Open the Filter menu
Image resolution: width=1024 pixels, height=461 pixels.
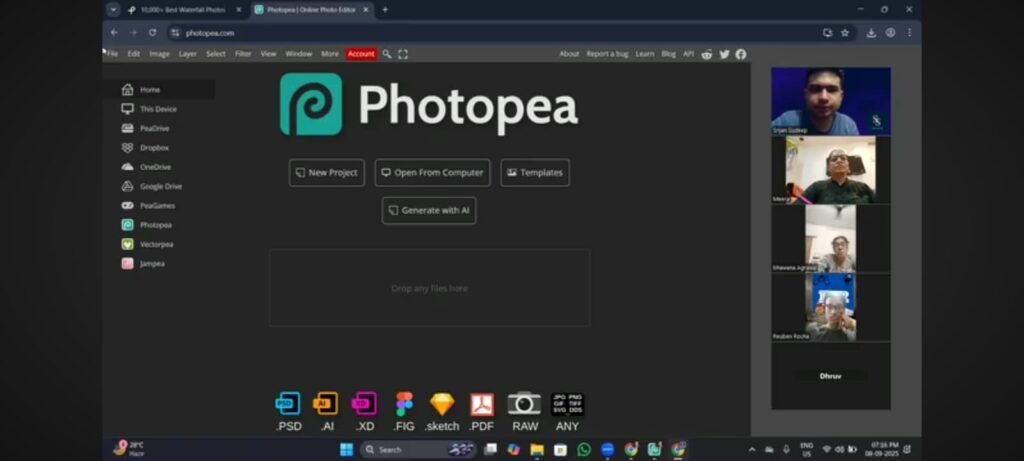pos(243,54)
